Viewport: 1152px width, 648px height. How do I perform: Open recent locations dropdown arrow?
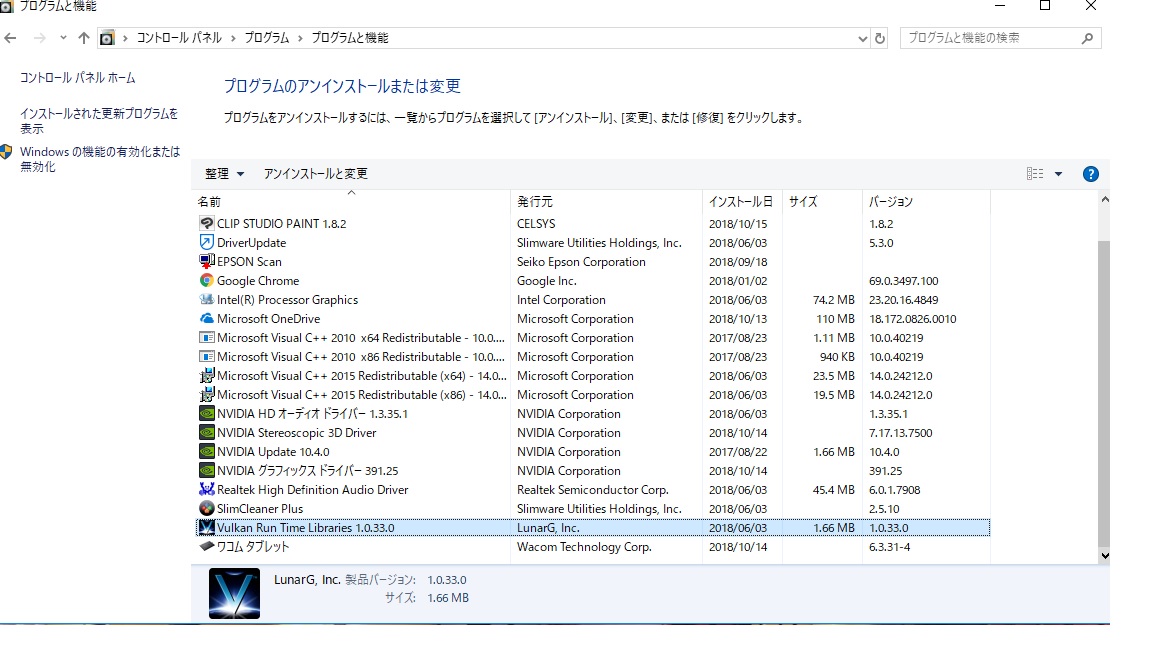(x=63, y=37)
